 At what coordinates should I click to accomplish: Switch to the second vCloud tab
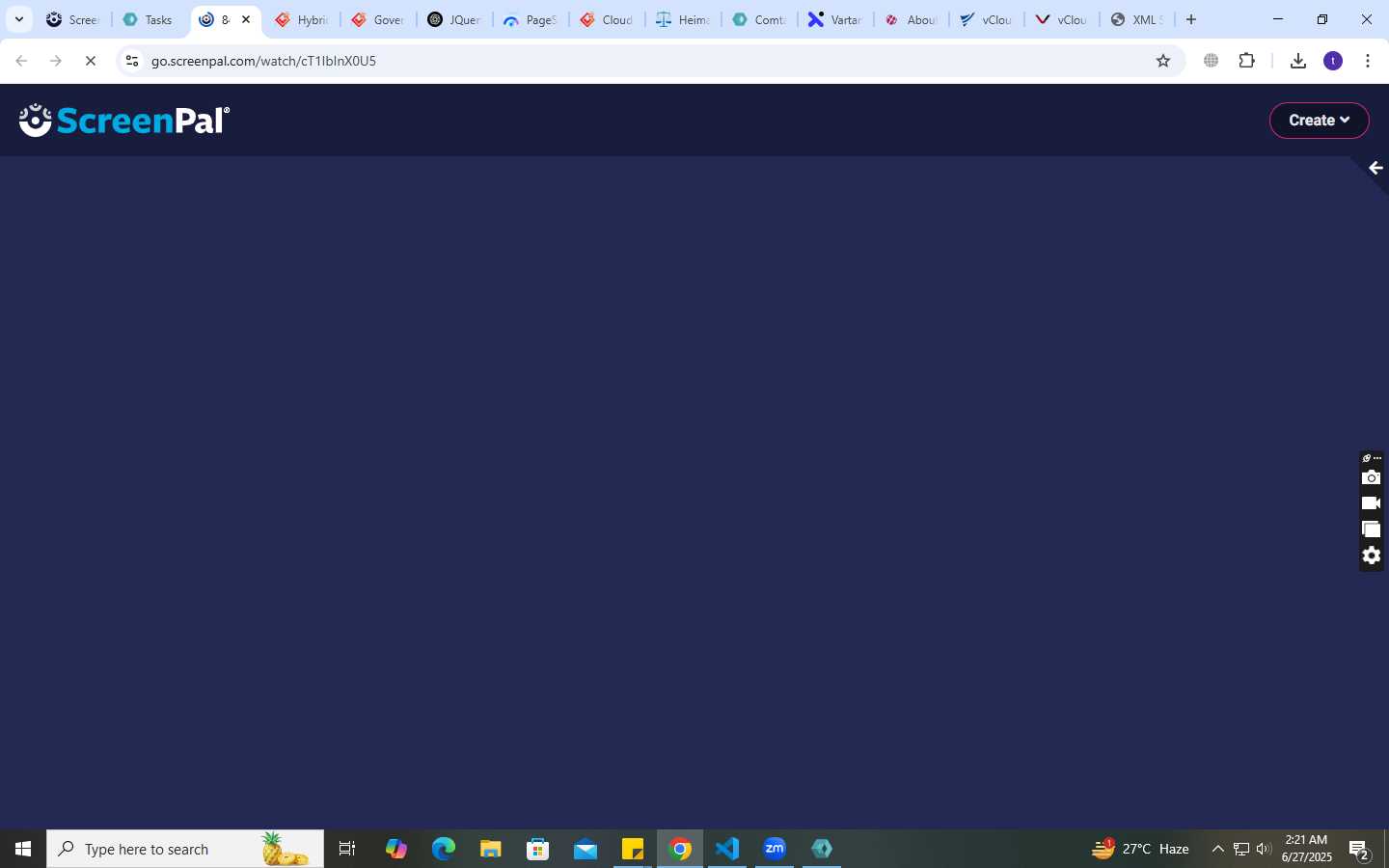(x=1062, y=19)
